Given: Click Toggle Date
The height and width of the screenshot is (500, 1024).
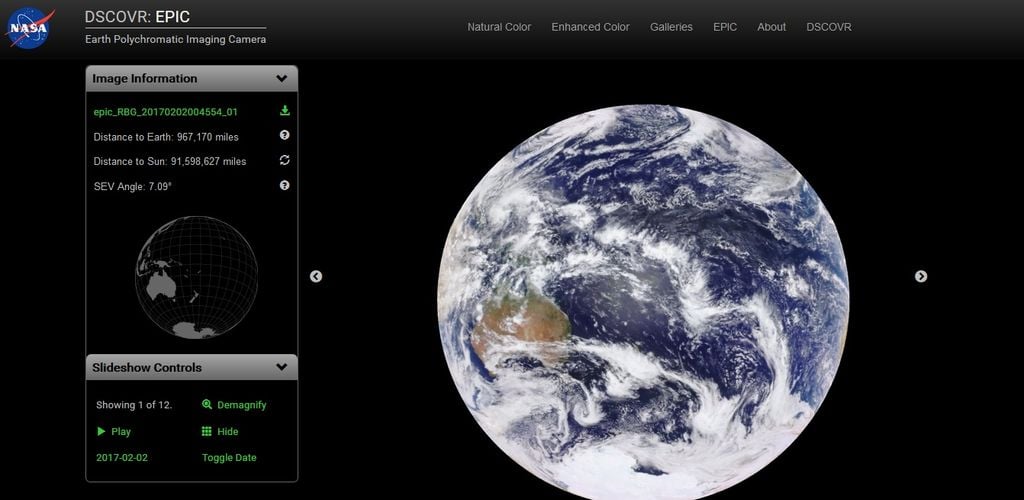Looking at the screenshot, I should [229, 457].
